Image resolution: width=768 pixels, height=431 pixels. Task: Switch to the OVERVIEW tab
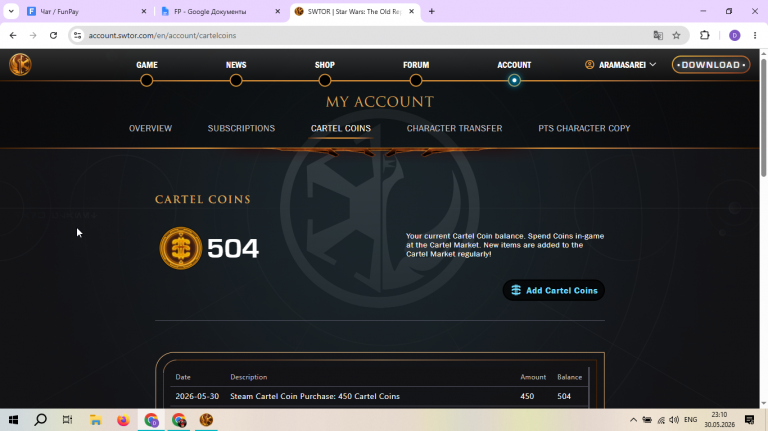[150, 128]
